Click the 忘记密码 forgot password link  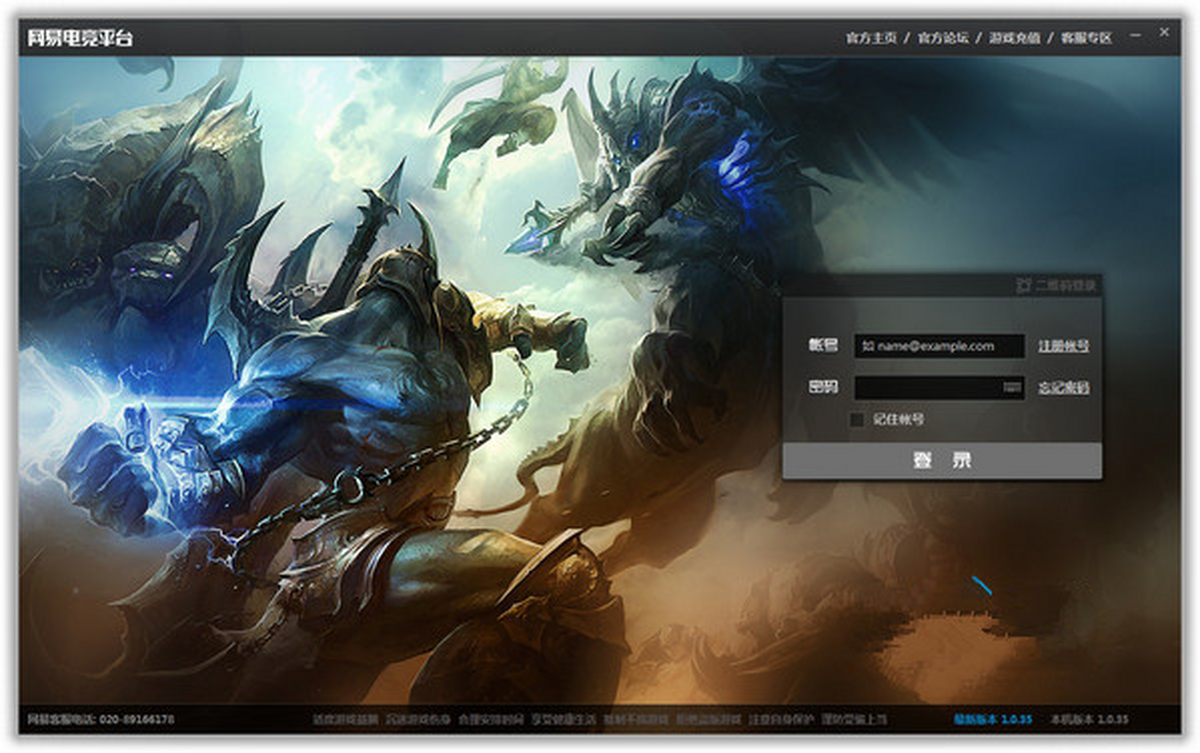click(1063, 387)
